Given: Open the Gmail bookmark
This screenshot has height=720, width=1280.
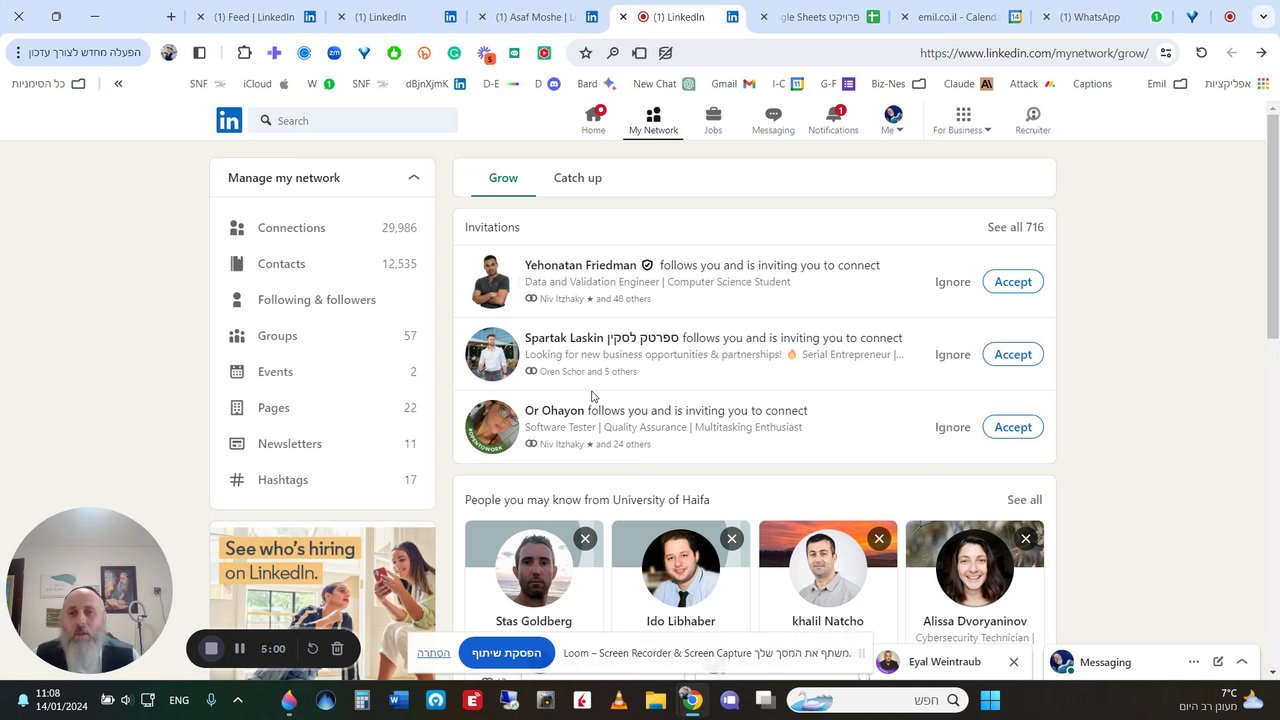Looking at the screenshot, I should pos(733,84).
